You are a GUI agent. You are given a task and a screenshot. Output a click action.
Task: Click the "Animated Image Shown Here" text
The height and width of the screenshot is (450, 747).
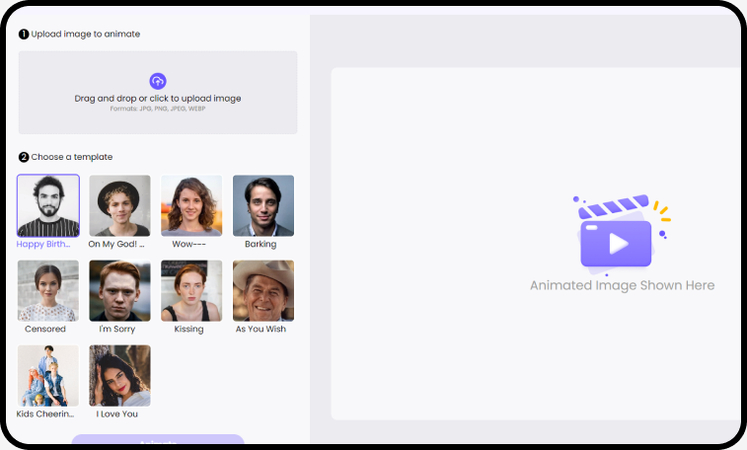coord(622,286)
